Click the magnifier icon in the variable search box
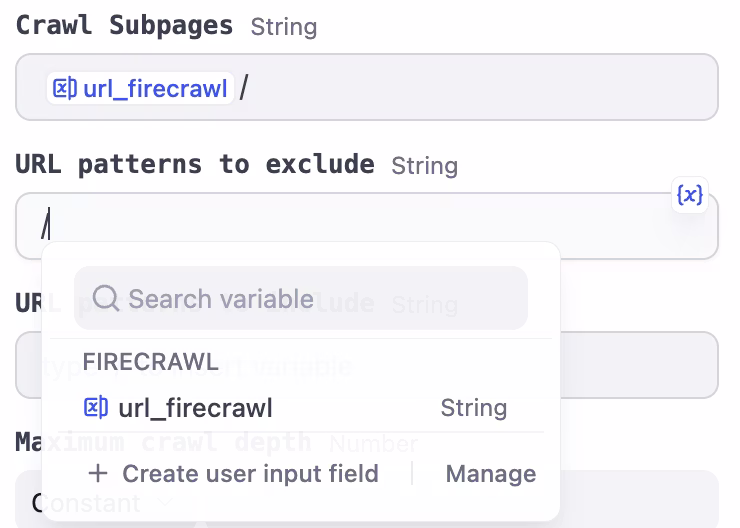 [x=105, y=298]
